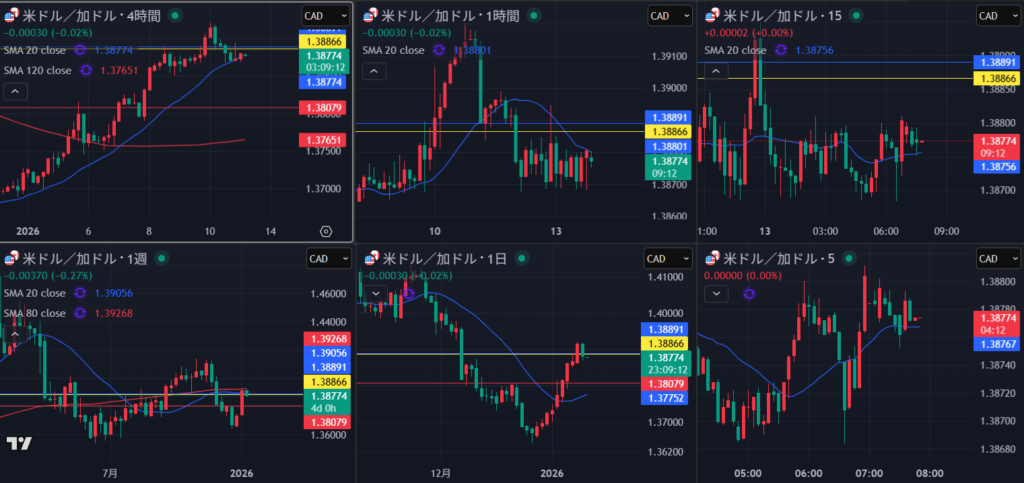
Task: Click red 1.38079 price label on 4-hour chart
Action: pos(321,107)
